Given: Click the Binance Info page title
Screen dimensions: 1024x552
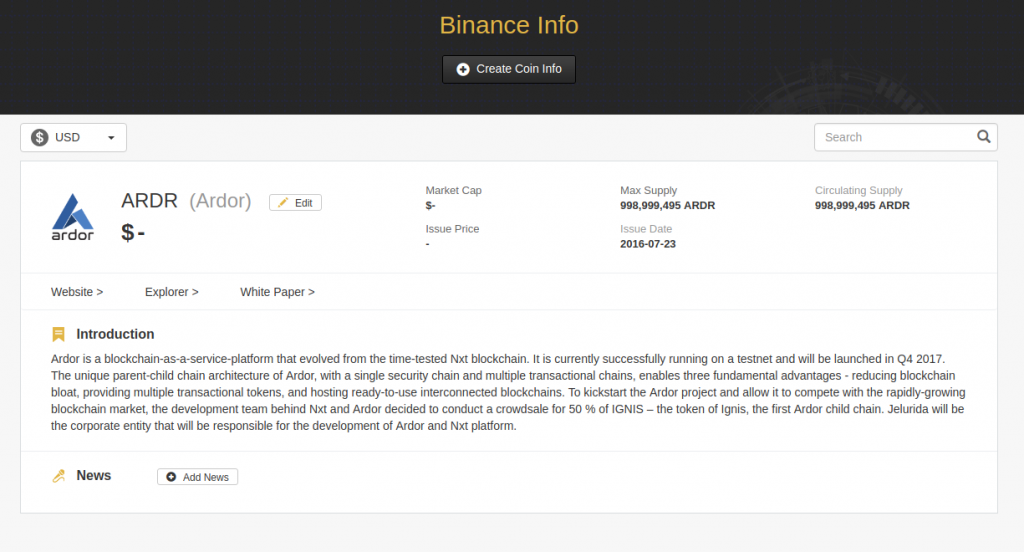Looking at the screenshot, I should point(509,25).
